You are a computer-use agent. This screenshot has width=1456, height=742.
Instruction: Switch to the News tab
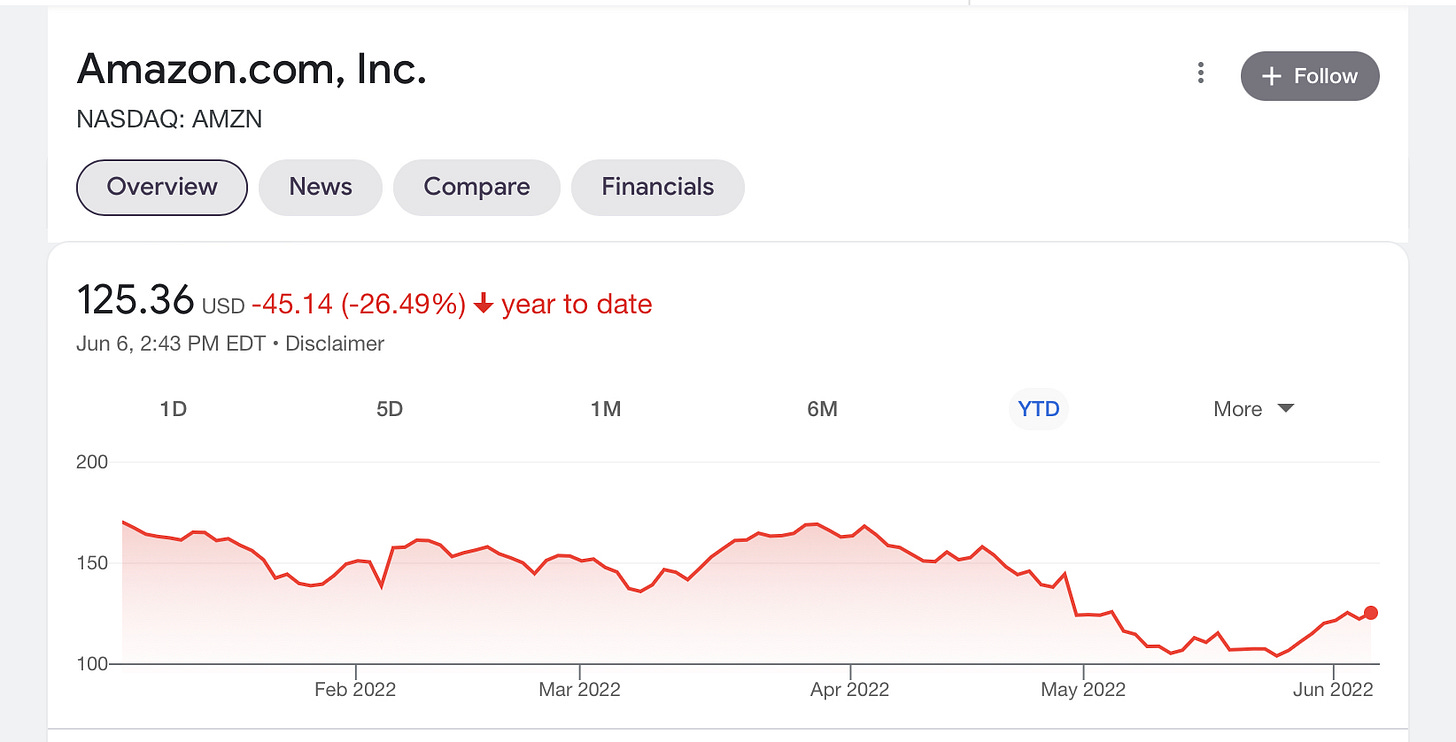pyautogui.click(x=320, y=187)
